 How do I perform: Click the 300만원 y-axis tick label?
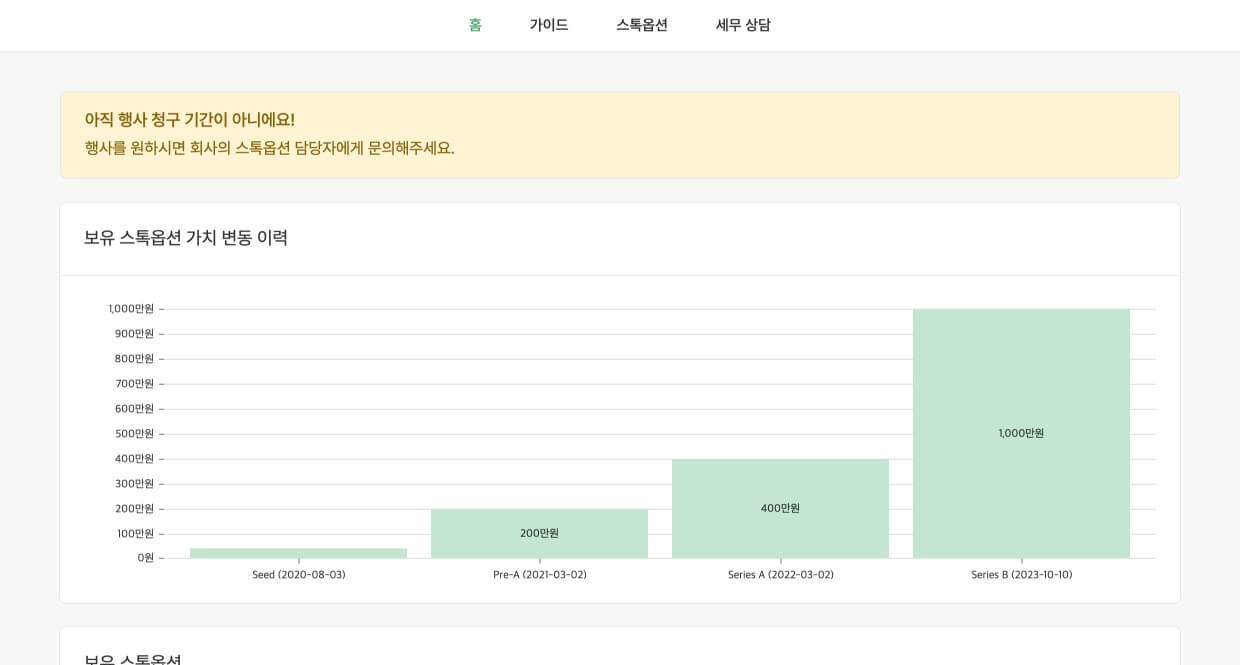134,484
